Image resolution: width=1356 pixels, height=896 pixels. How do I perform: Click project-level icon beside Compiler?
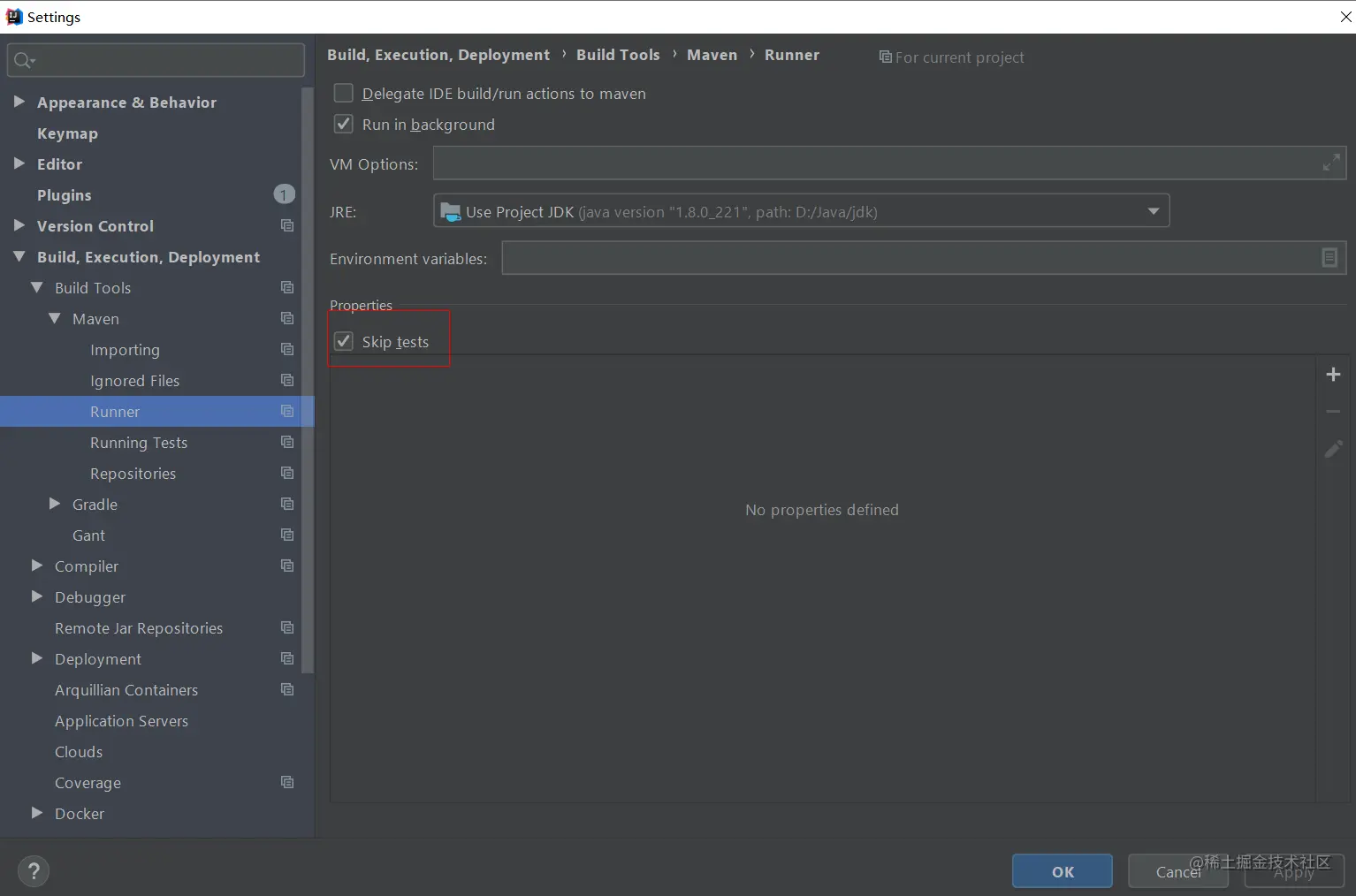point(287,566)
